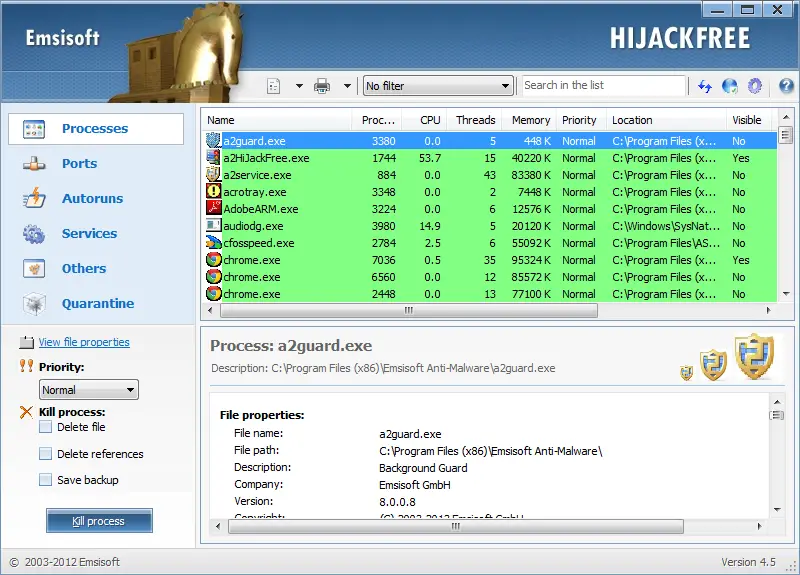Select the smallest shield icon size
The image size is (800, 575).
click(x=687, y=373)
